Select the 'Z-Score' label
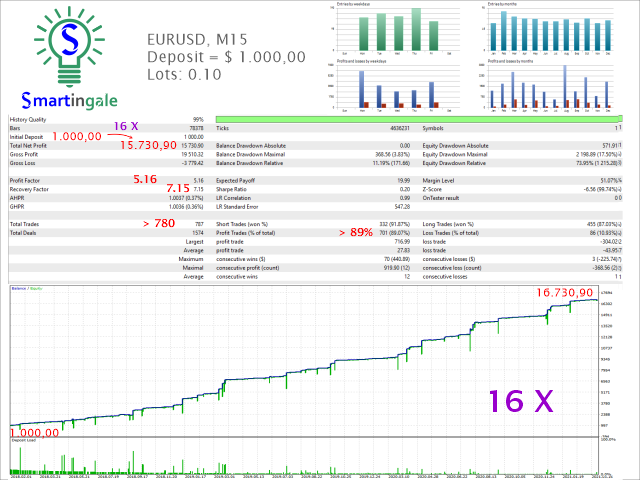The height and width of the screenshot is (480, 640). point(432,189)
